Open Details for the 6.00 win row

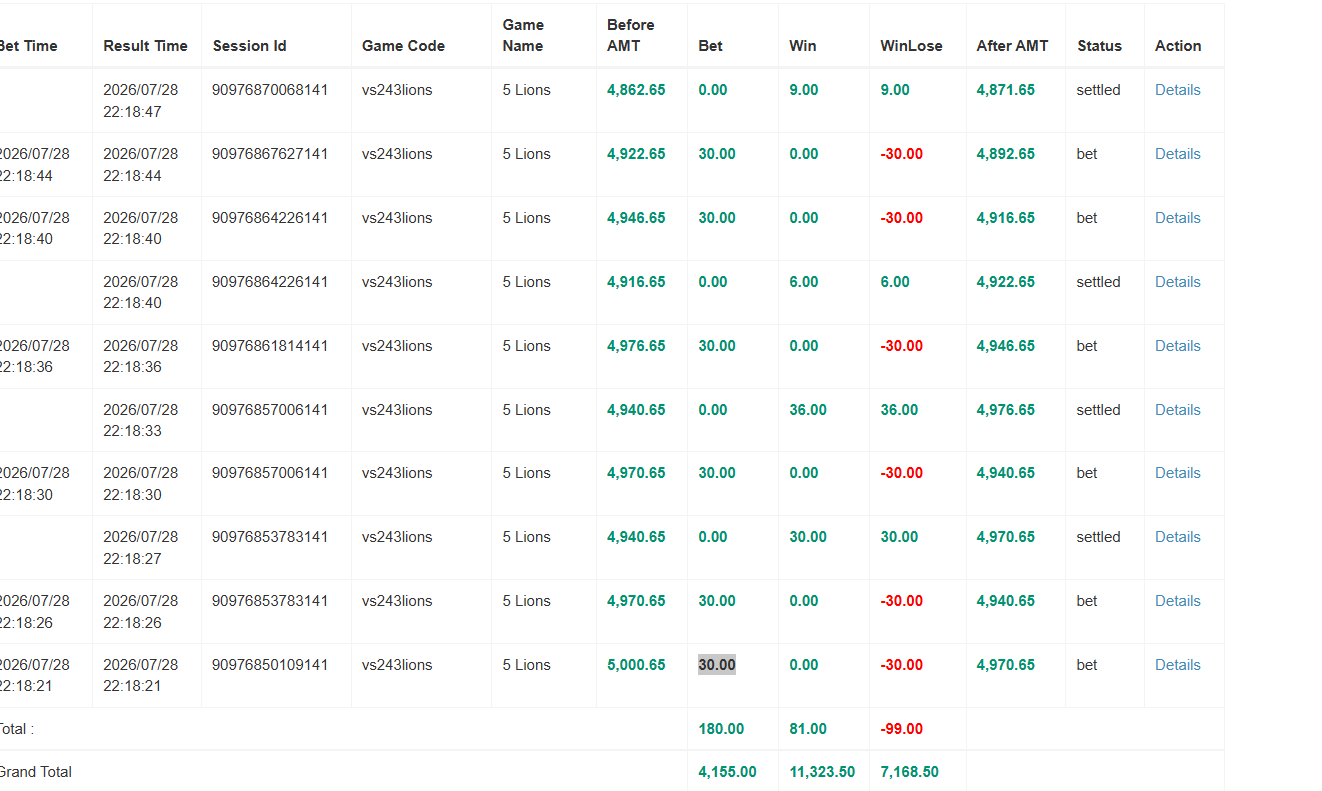pyautogui.click(x=1177, y=282)
